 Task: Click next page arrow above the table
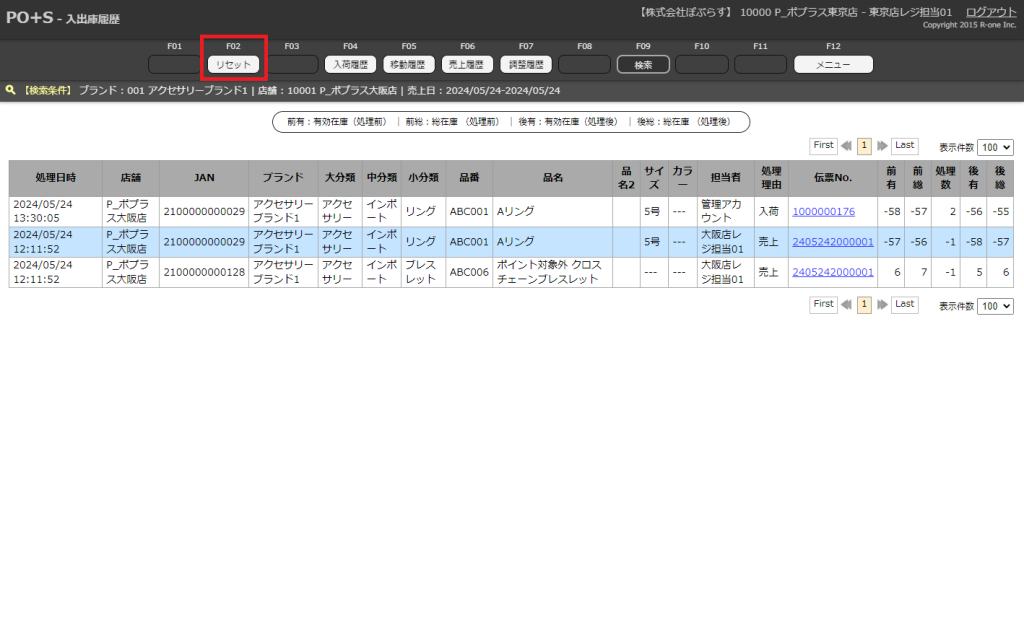coord(882,146)
